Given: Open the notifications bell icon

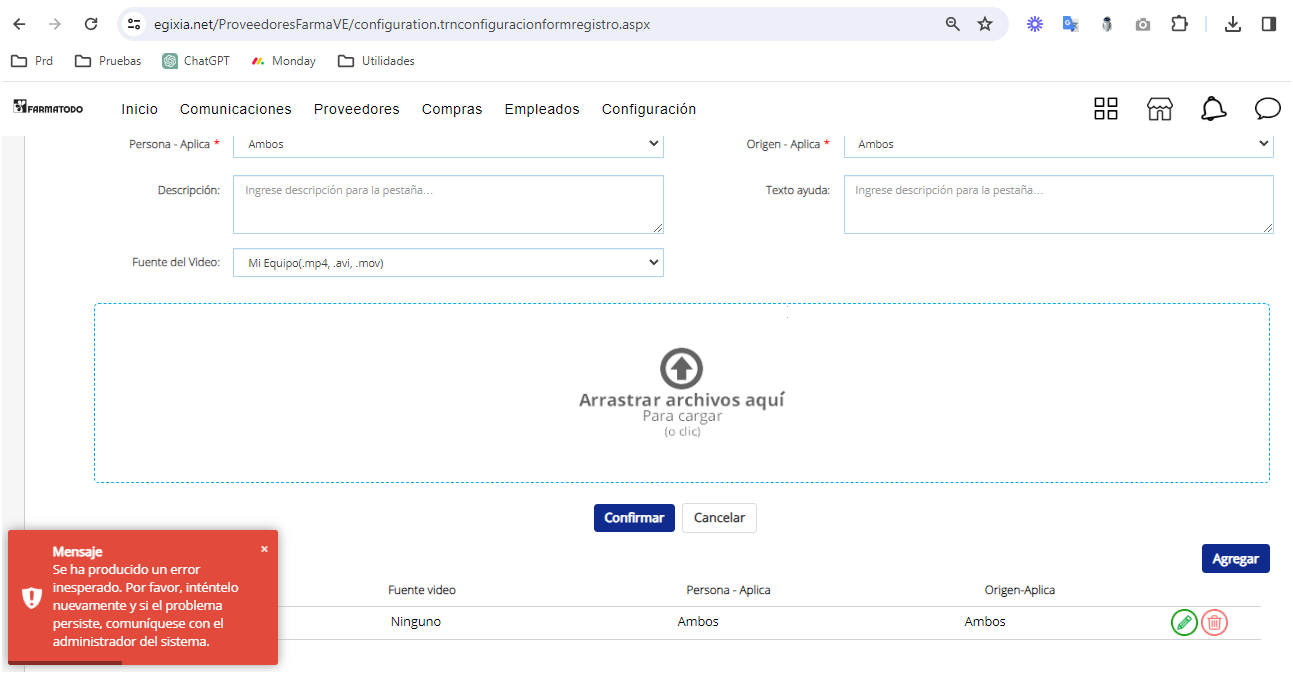Looking at the screenshot, I should [1213, 109].
